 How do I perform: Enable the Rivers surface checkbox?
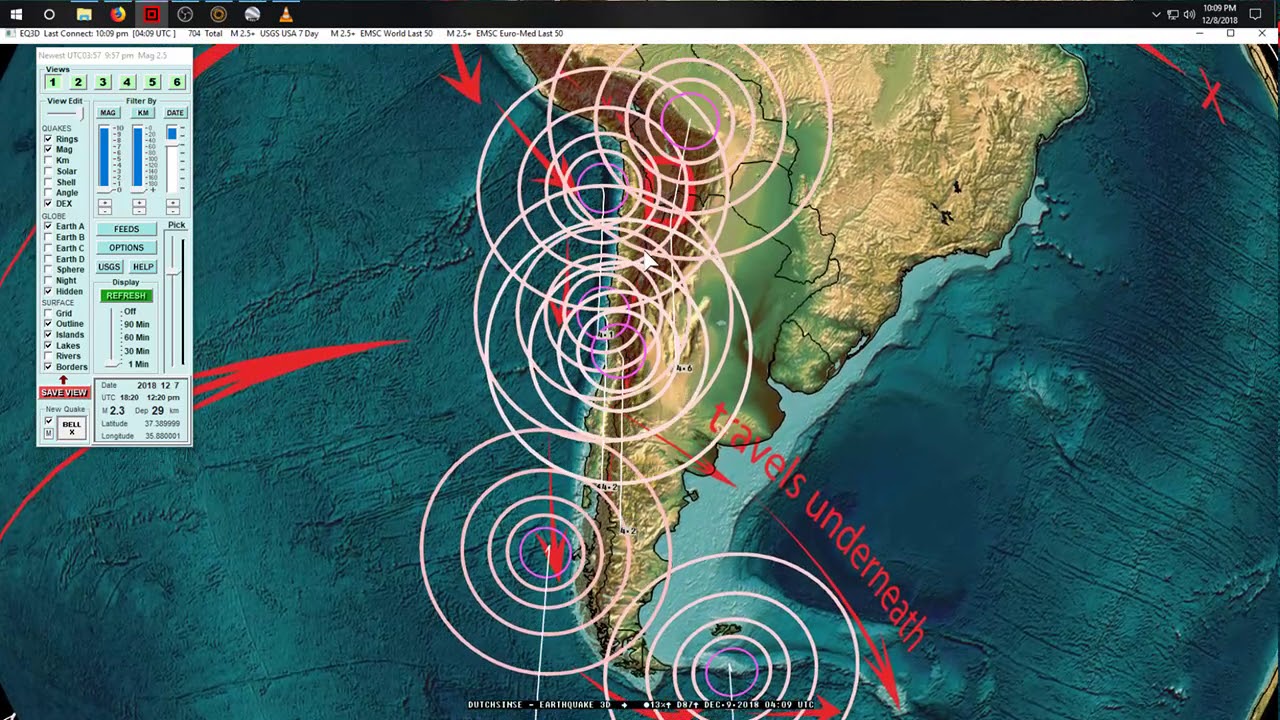tap(48, 356)
